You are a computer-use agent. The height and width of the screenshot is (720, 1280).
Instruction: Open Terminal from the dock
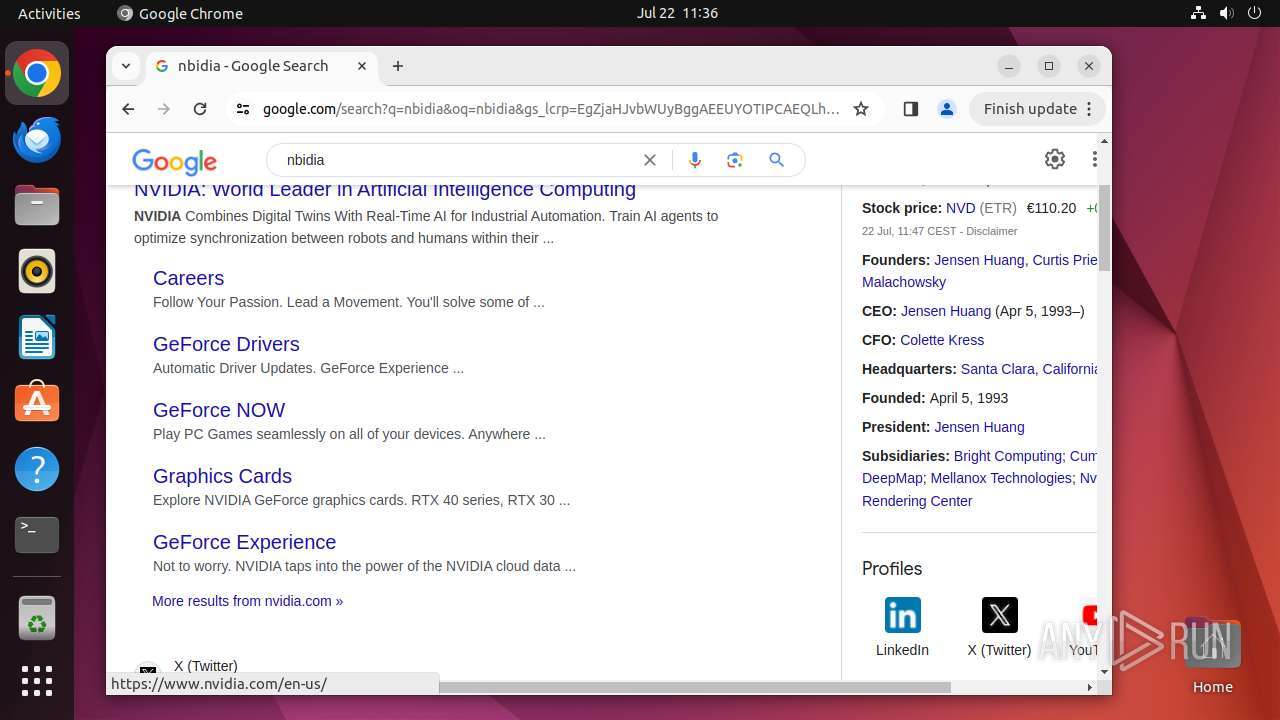point(37,535)
